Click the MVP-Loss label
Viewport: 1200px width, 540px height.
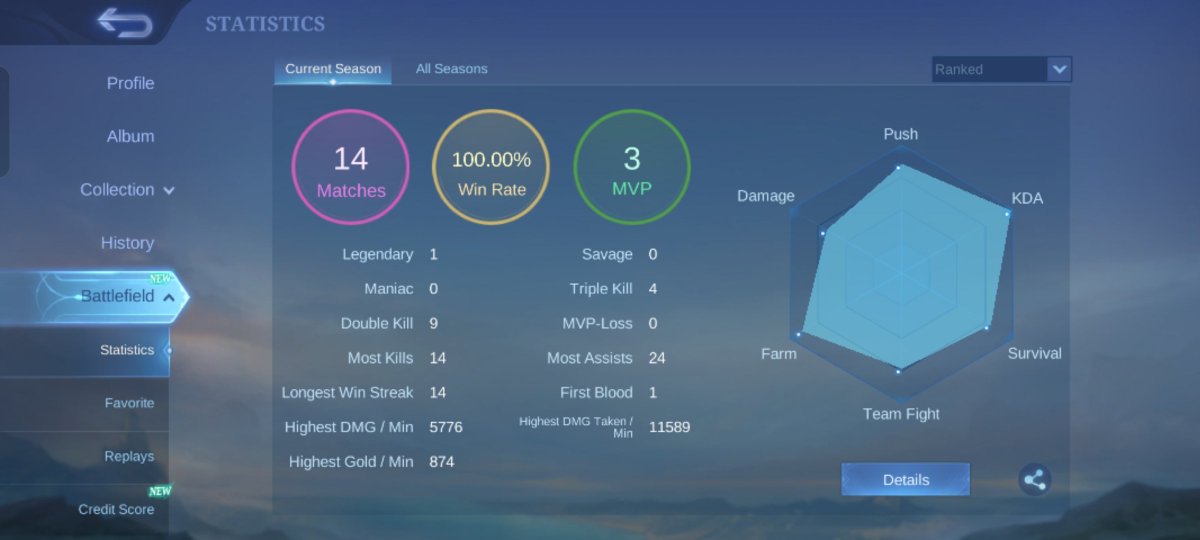point(598,323)
